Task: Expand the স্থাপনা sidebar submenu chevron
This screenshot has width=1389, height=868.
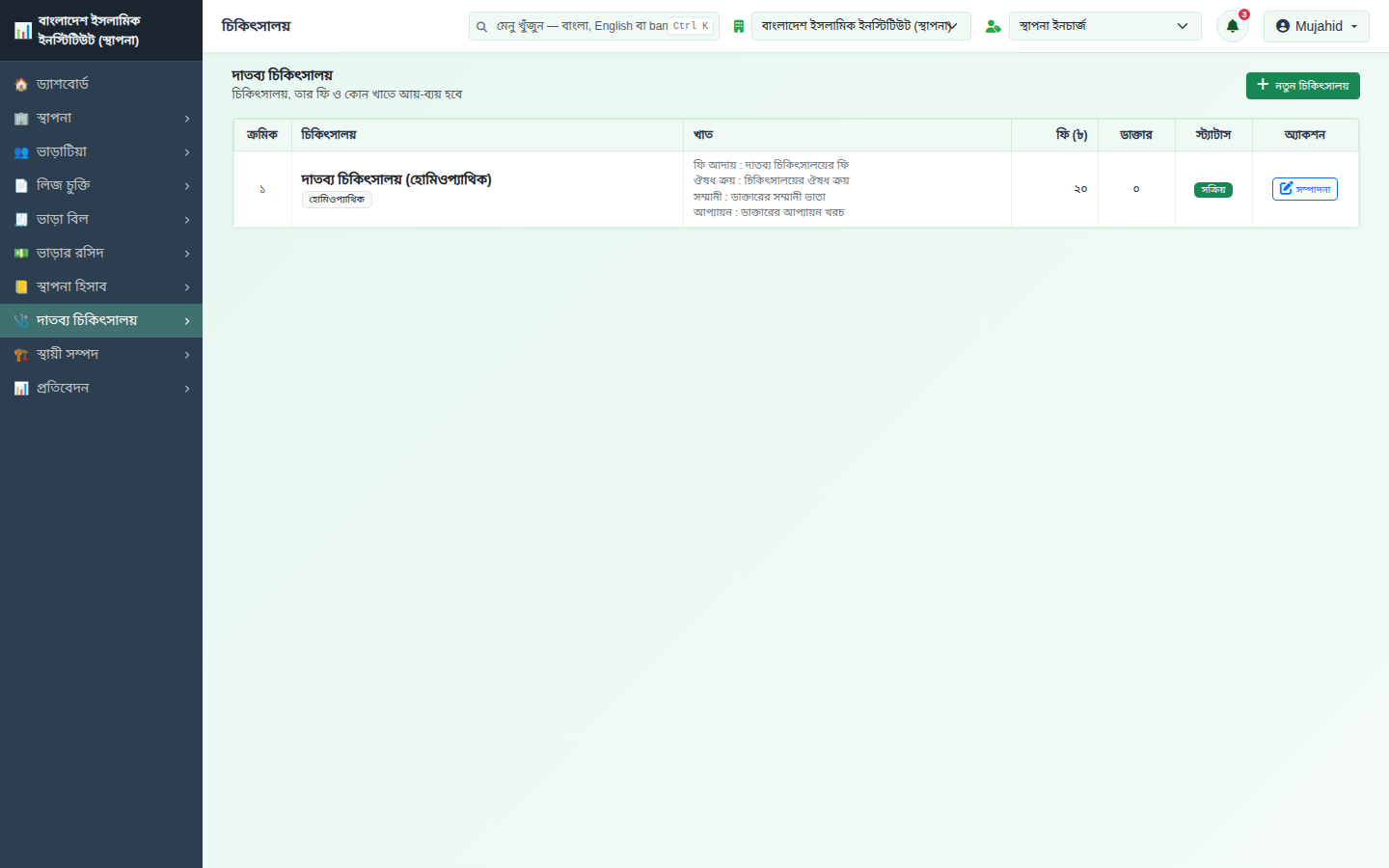Action: (187, 119)
